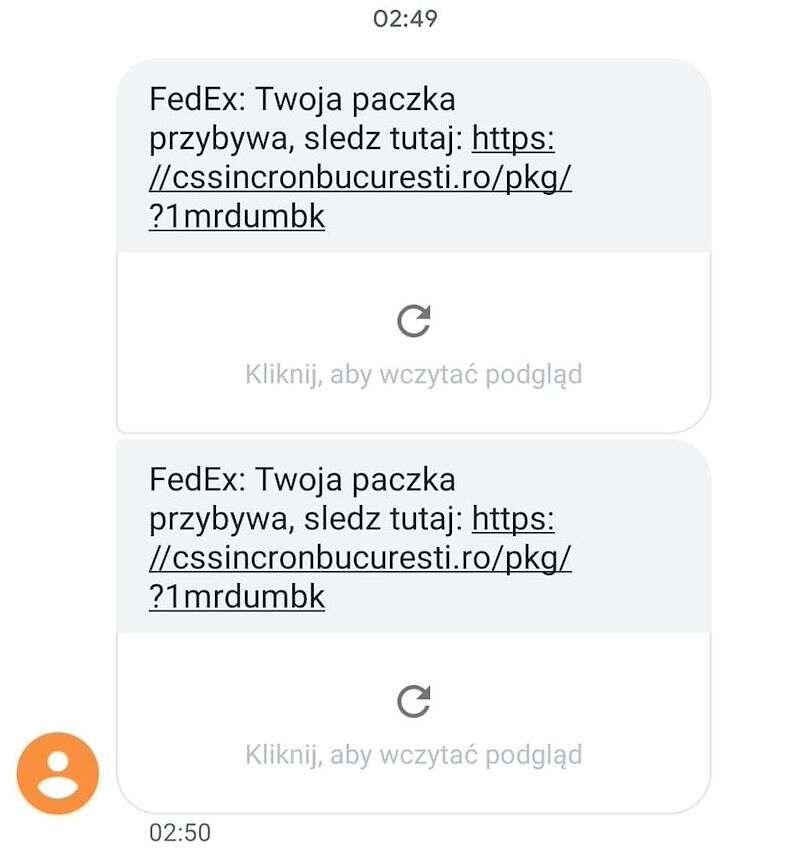Tap the 02:49 timestamp above the messages
811x853 pixels.
click(405, 18)
